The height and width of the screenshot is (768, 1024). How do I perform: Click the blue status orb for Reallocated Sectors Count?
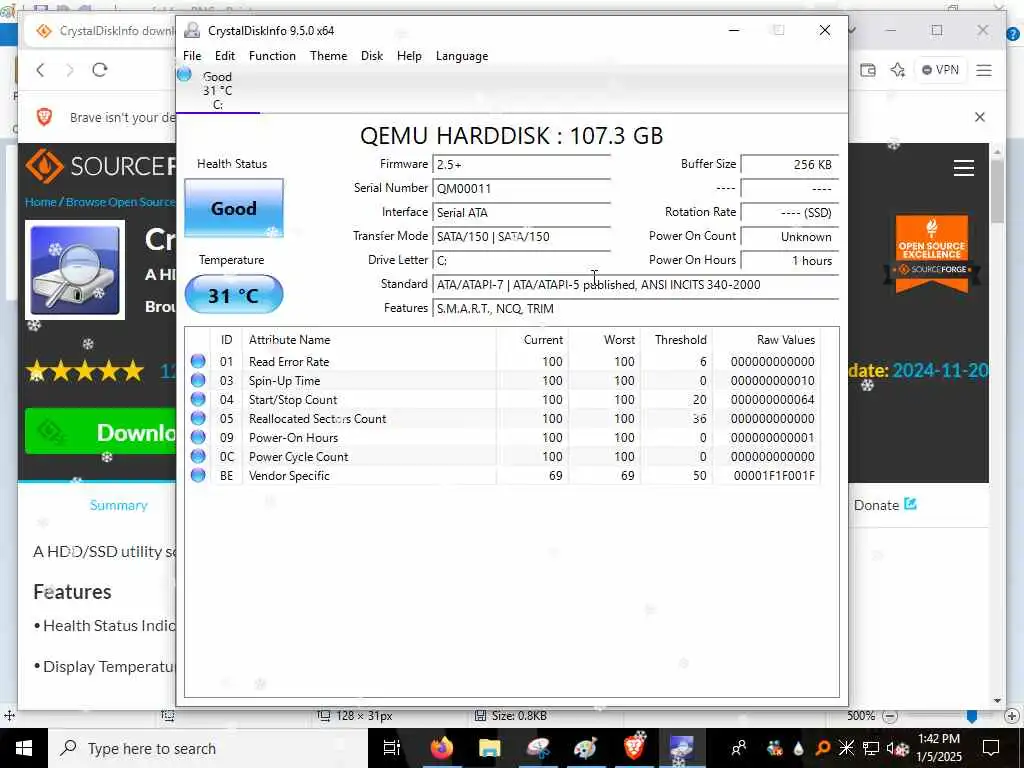(198, 418)
